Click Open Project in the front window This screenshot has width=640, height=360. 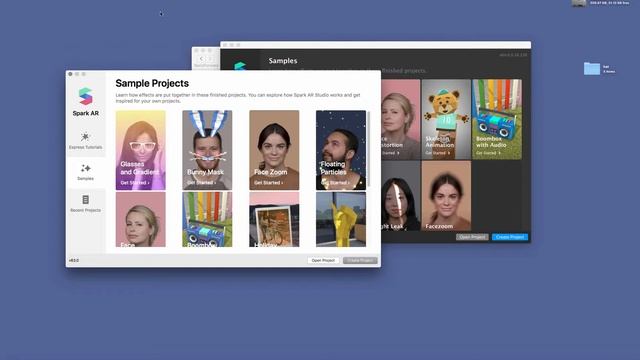click(x=323, y=260)
